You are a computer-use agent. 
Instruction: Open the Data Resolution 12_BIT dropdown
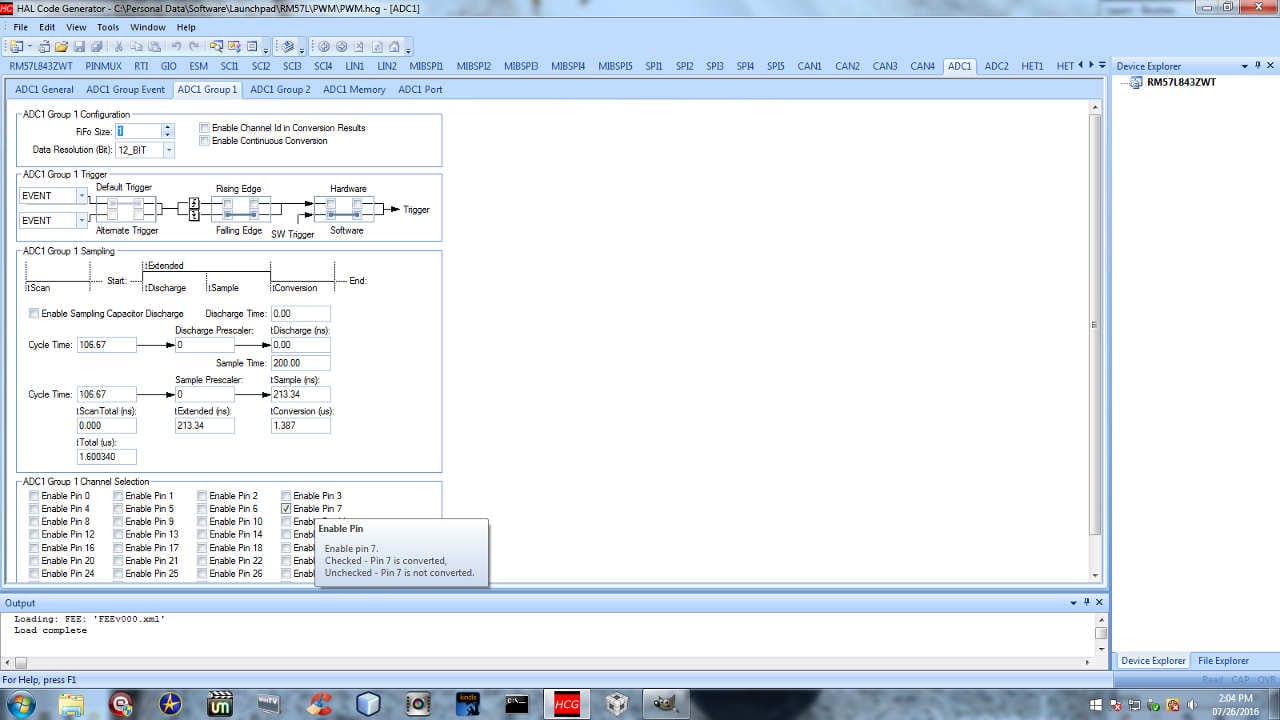tap(168, 150)
